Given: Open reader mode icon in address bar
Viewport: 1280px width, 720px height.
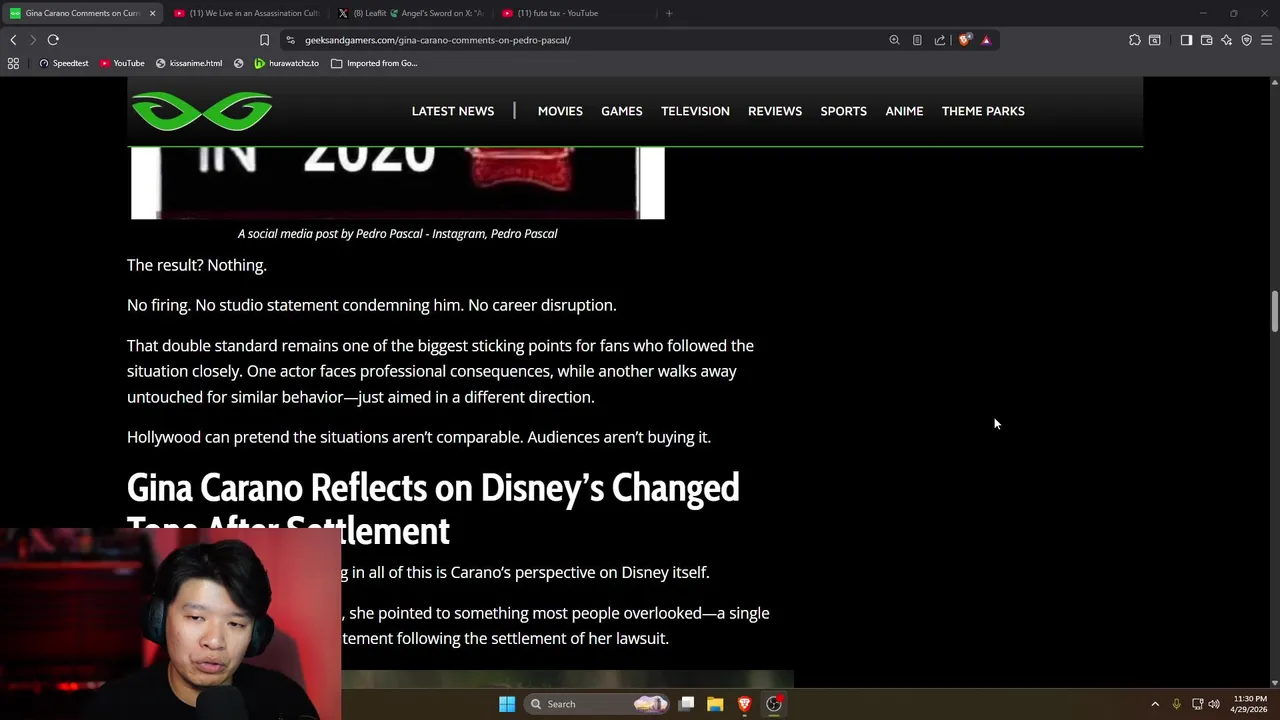Looking at the screenshot, I should [x=917, y=40].
